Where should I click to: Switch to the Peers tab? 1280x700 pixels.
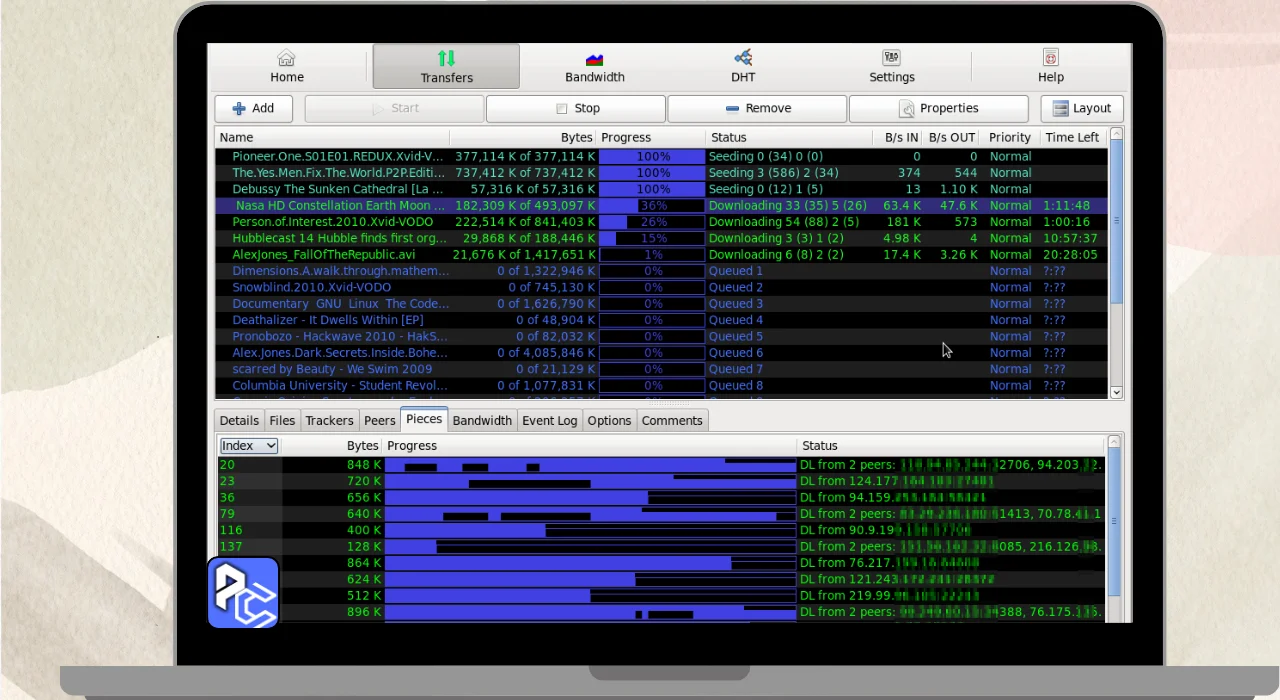(x=379, y=421)
